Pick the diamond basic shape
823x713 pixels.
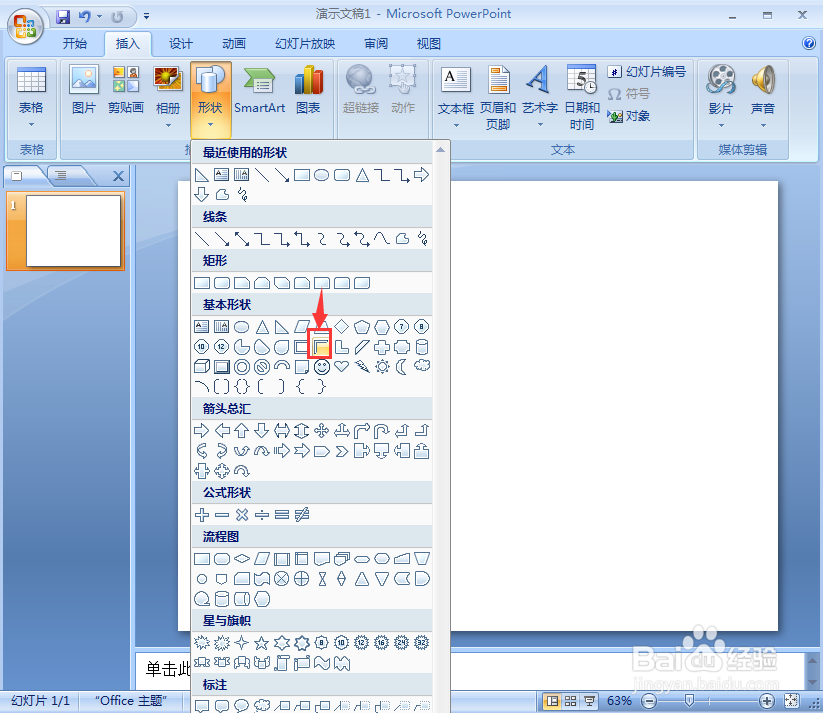pos(342,327)
